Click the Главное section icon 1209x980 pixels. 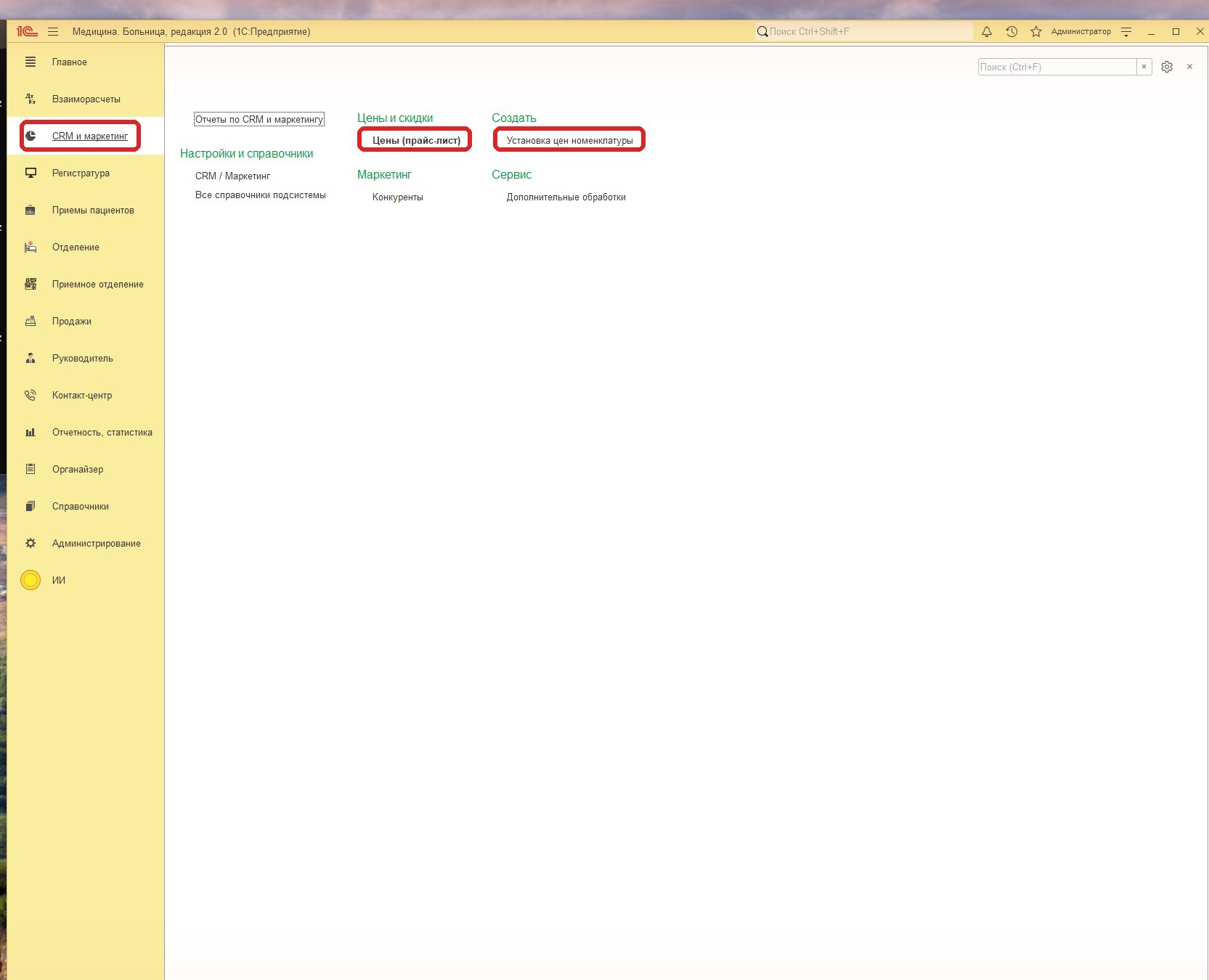(x=30, y=62)
